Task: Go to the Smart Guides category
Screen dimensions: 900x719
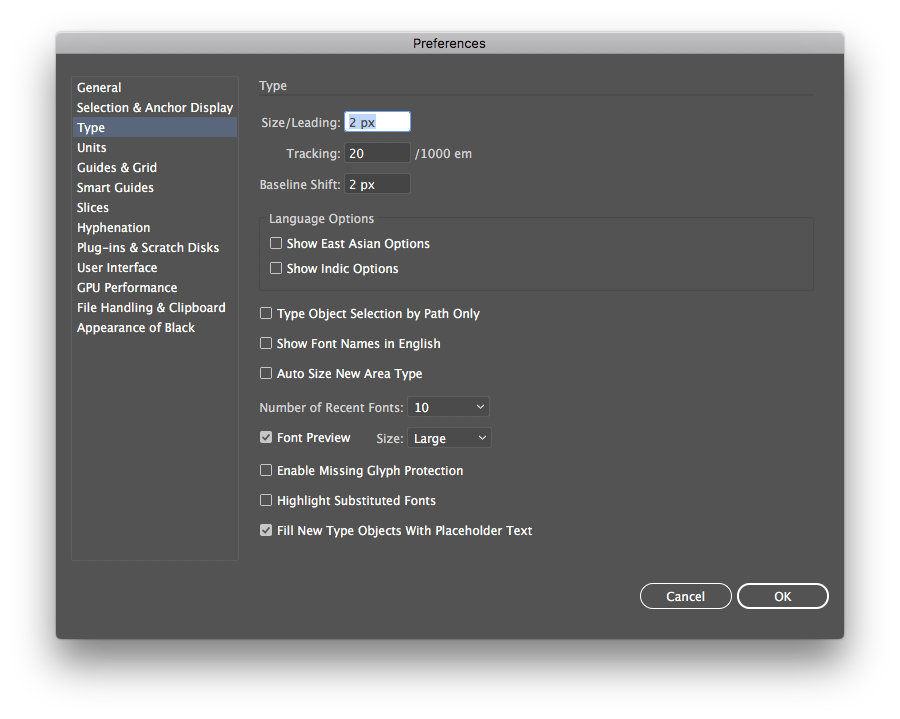Action: [115, 188]
